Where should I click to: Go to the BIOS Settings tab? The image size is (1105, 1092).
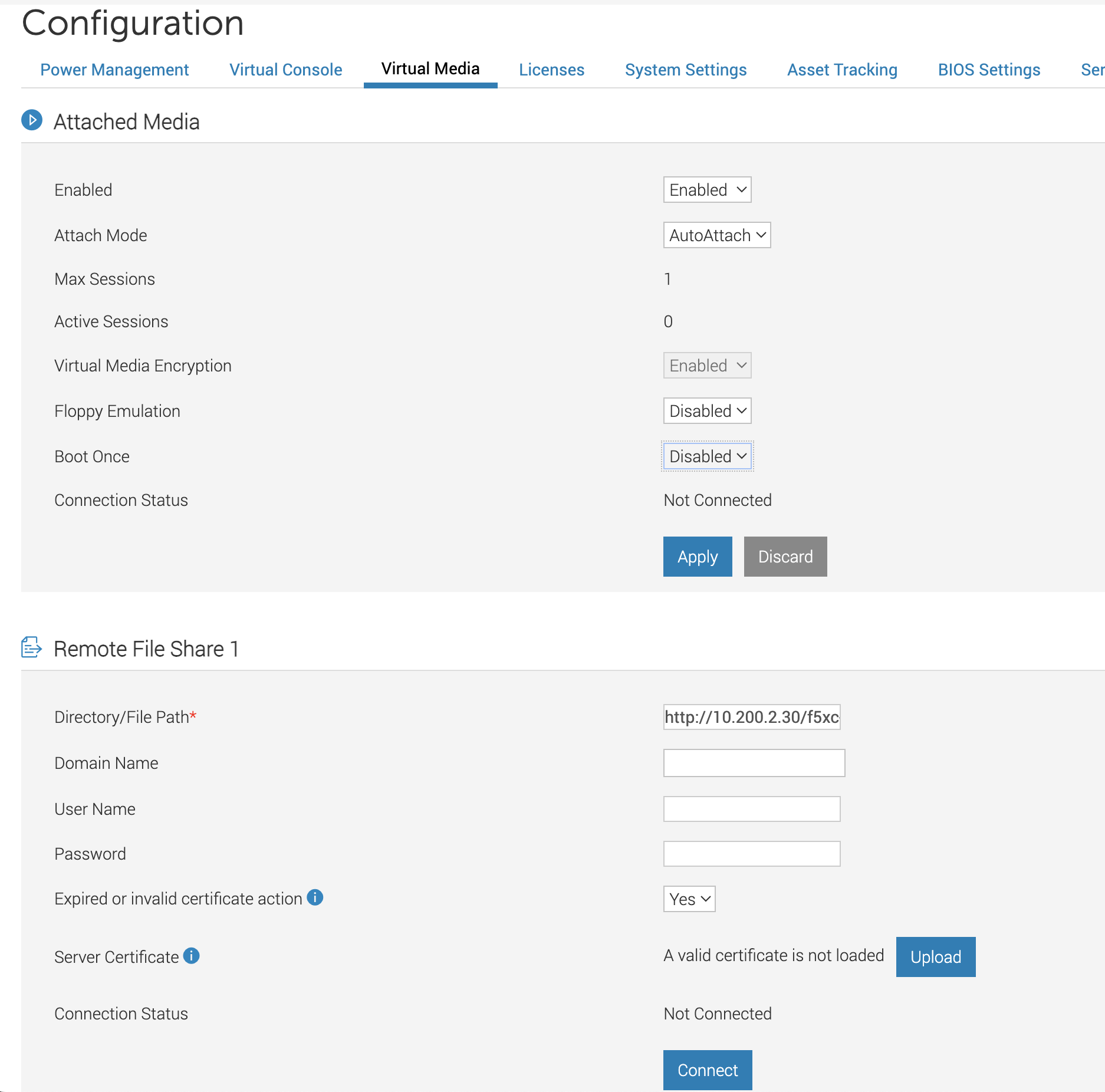[x=989, y=70]
